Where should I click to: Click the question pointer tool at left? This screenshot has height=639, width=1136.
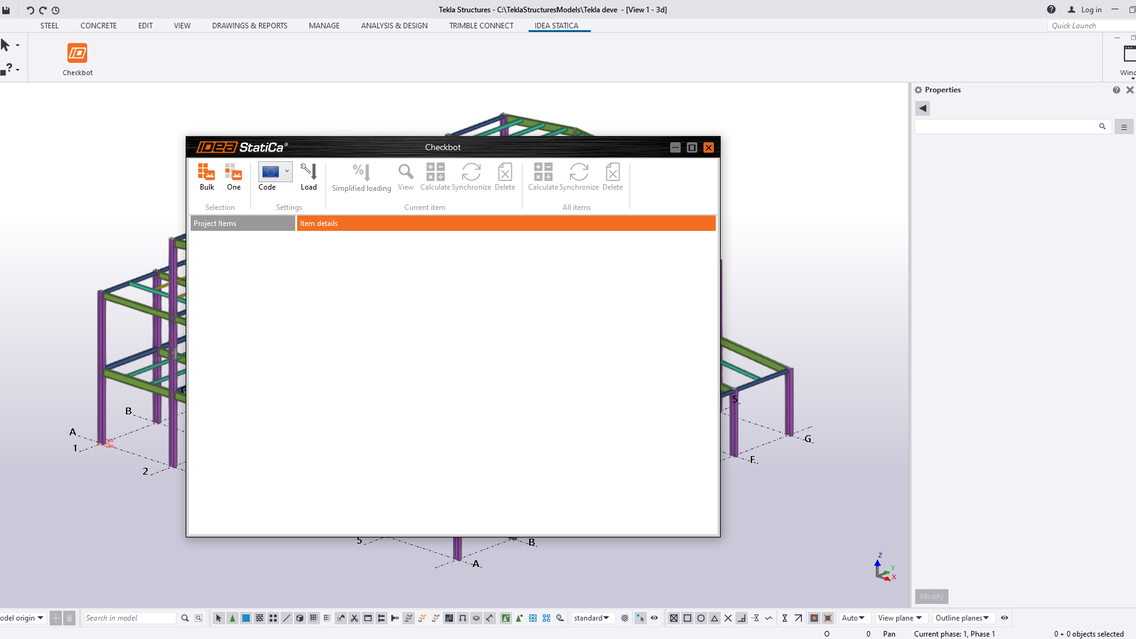click(7, 69)
